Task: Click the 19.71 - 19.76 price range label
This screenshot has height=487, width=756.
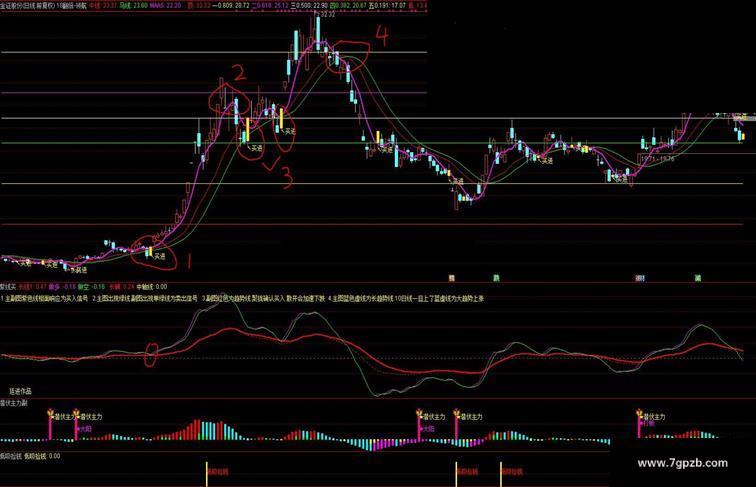Action: (657, 158)
